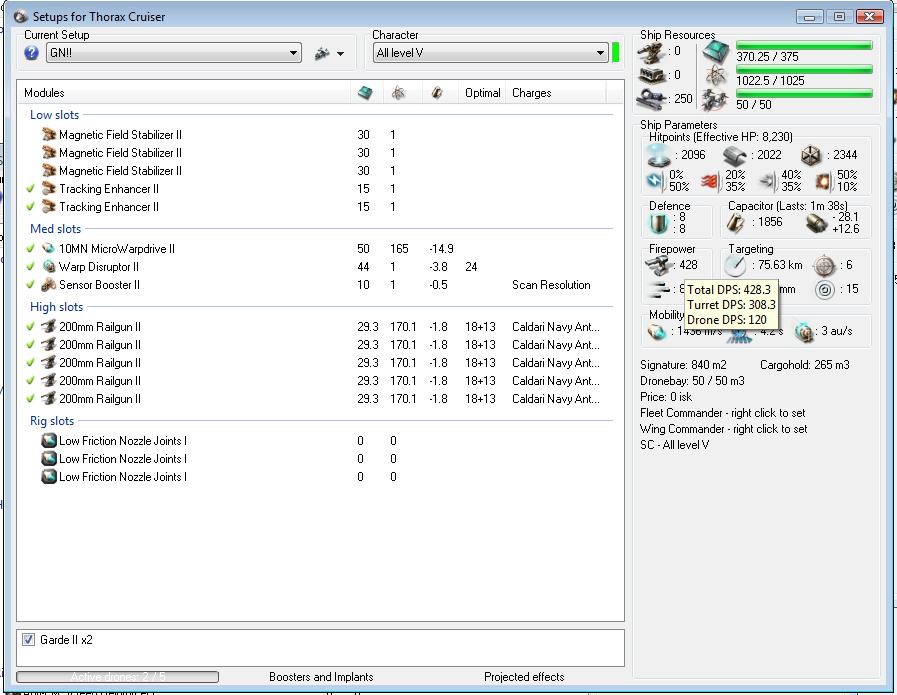Switch to Boosters and Implants tab
Image resolution: width=897 pixels, height=695 pixels.
[321, 677]
